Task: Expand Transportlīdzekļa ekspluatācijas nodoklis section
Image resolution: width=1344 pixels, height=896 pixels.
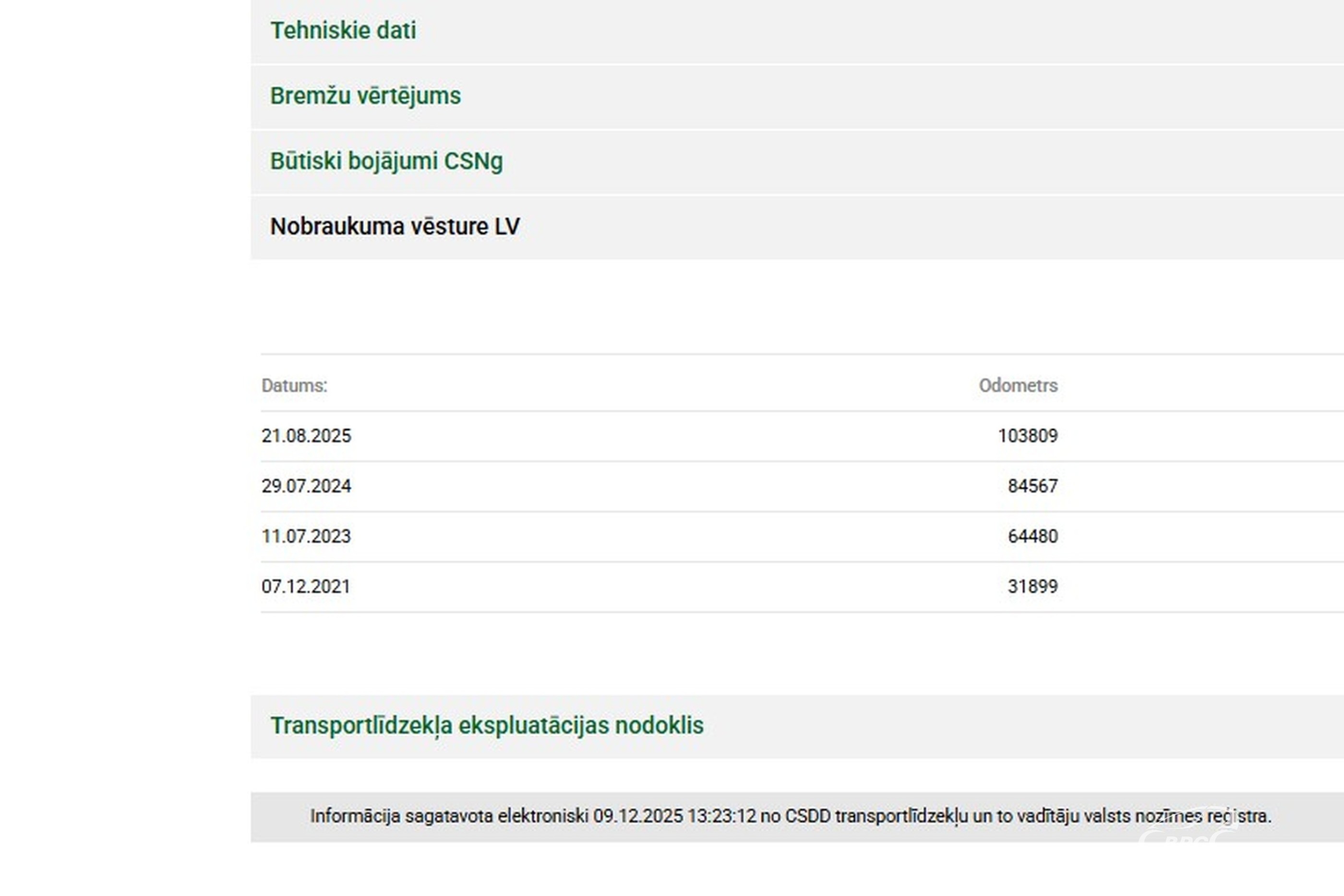Action: click(x=487, y=726)
